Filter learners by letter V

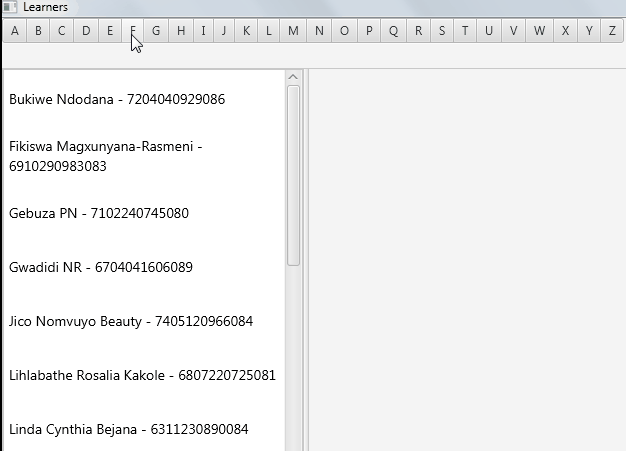(513, 31)
